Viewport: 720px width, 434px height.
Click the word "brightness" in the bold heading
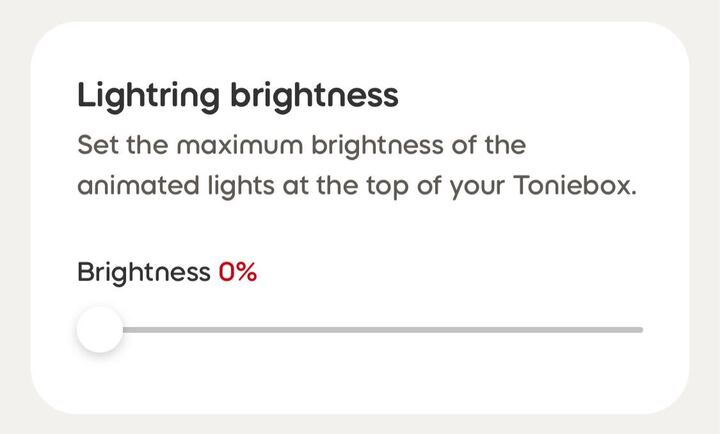point(314,96)
